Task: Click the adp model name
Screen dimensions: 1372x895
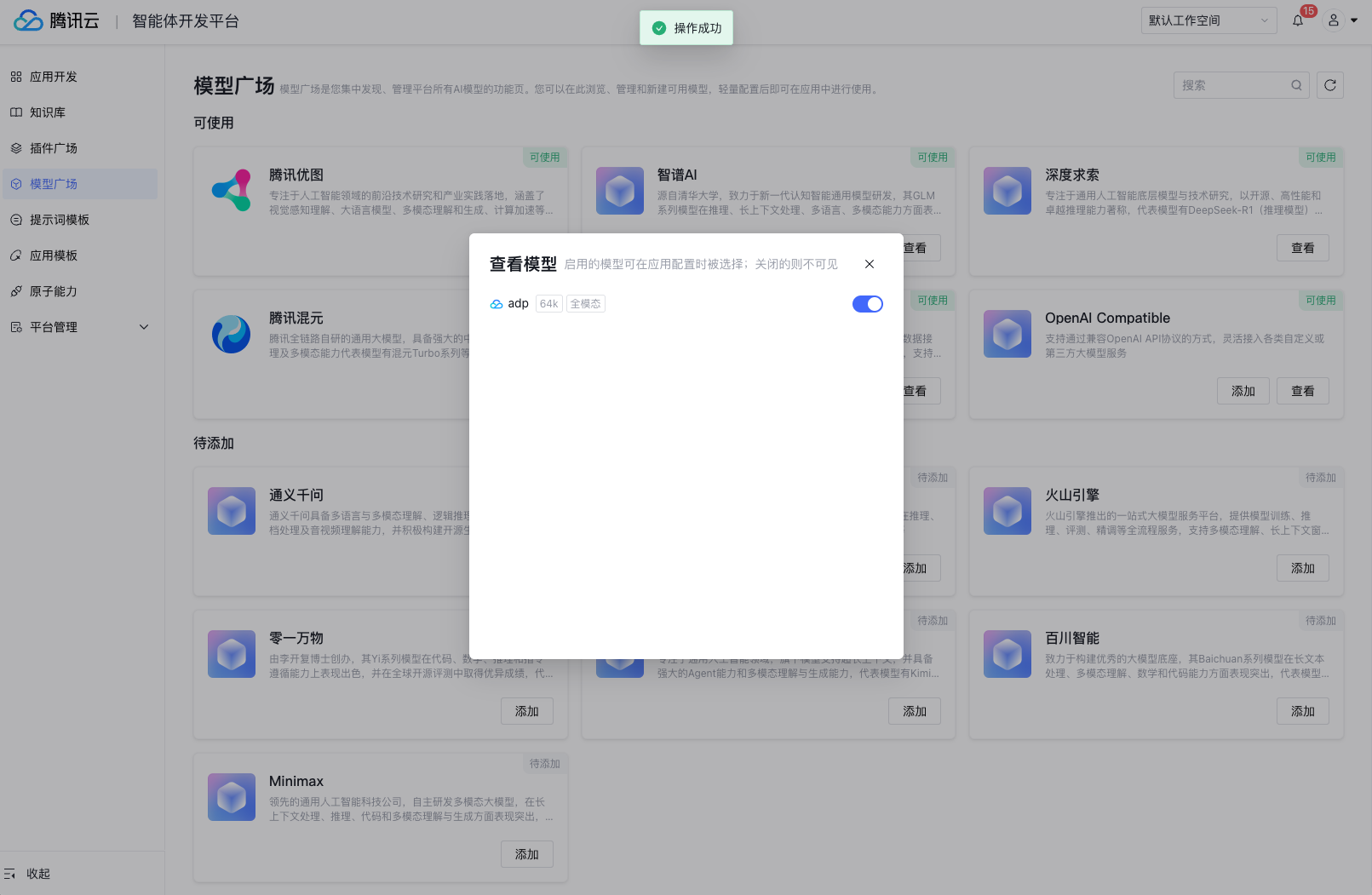Action: [x=519, y=304]
